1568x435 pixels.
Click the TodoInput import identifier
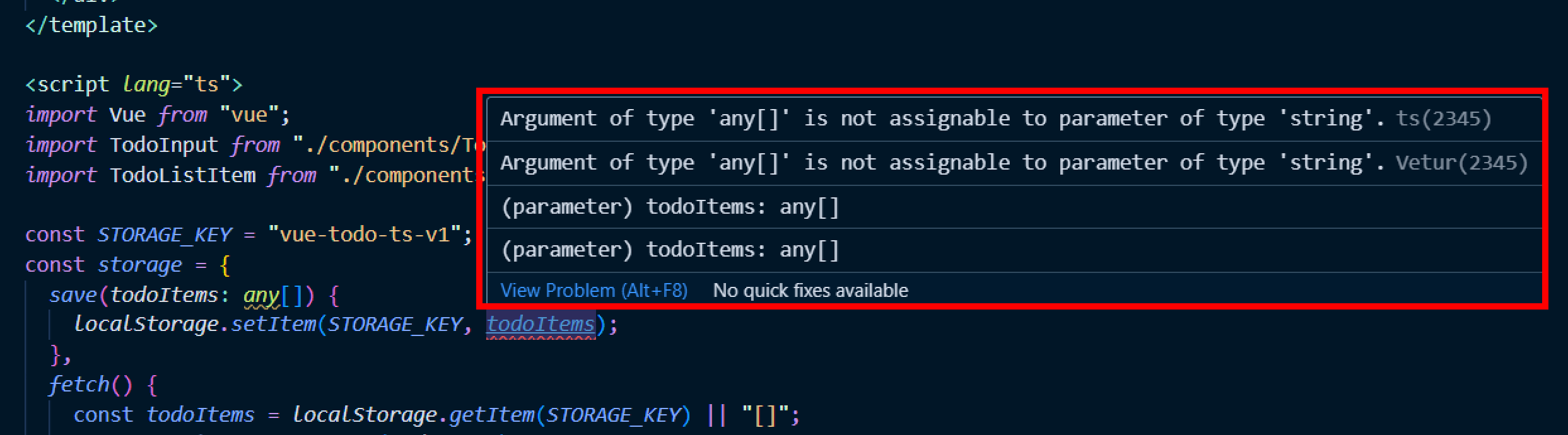(x=164, y=145)
